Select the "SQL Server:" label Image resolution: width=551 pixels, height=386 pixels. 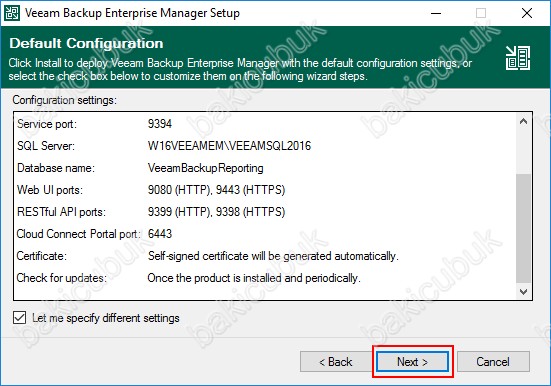(46, 146)
